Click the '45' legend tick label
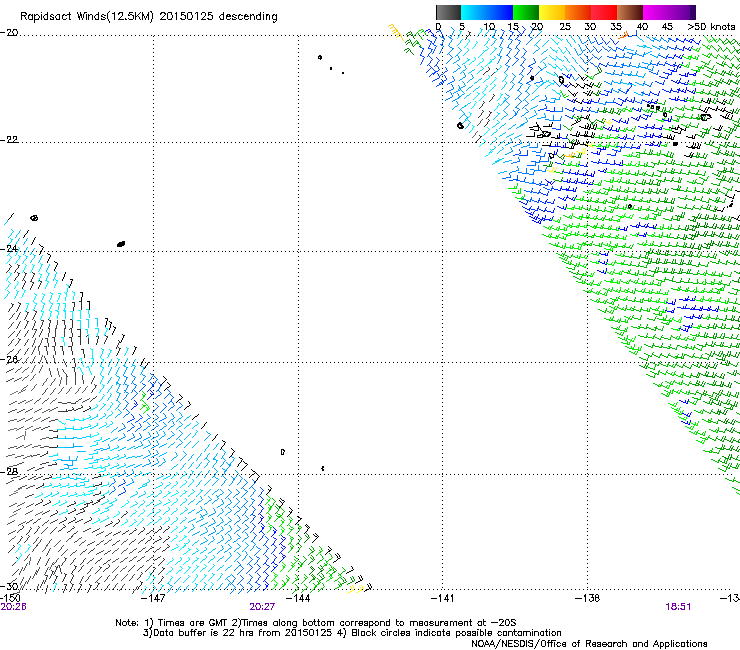 coord(667,27)
